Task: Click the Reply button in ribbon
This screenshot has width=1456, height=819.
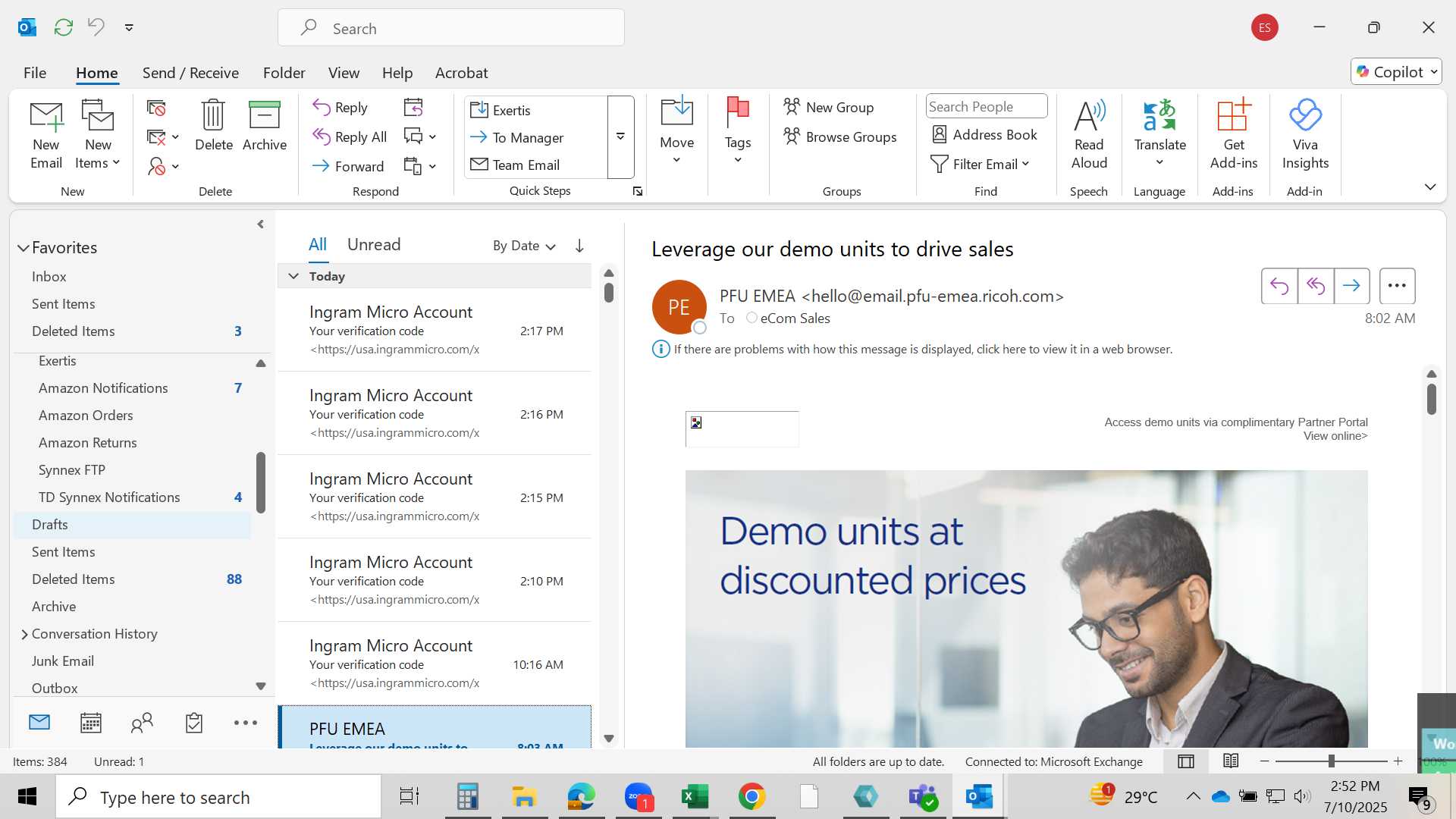Action: coord(340,108)
